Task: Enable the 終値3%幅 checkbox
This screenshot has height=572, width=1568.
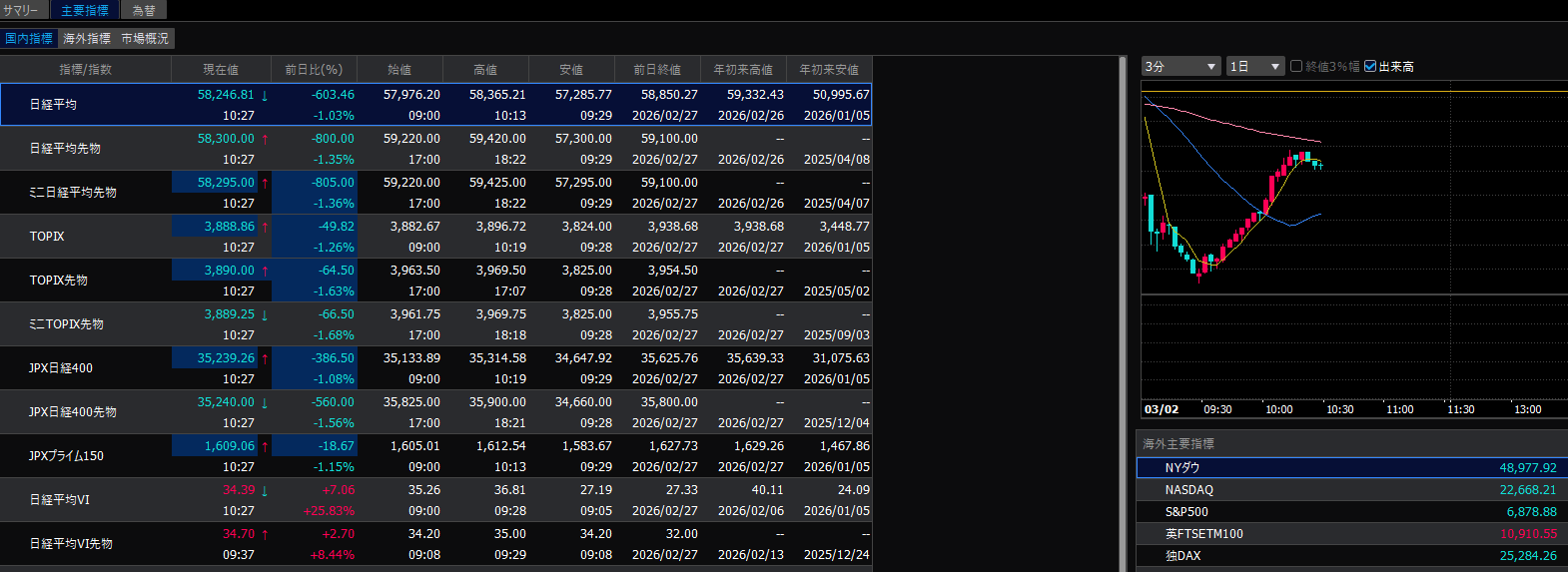Action: coord(1296,66)
